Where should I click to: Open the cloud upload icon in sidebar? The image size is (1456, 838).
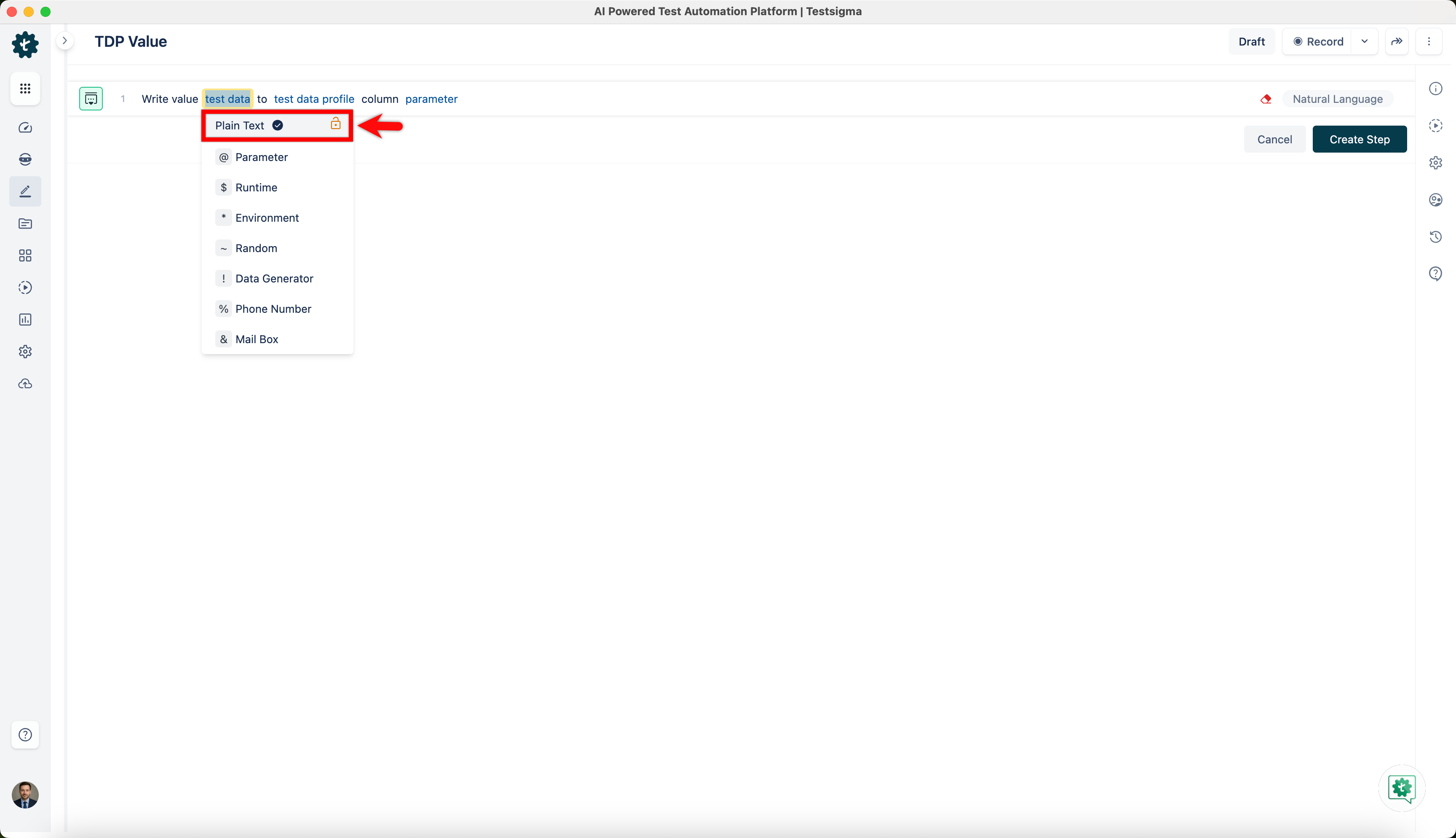[x=25, y=384]
